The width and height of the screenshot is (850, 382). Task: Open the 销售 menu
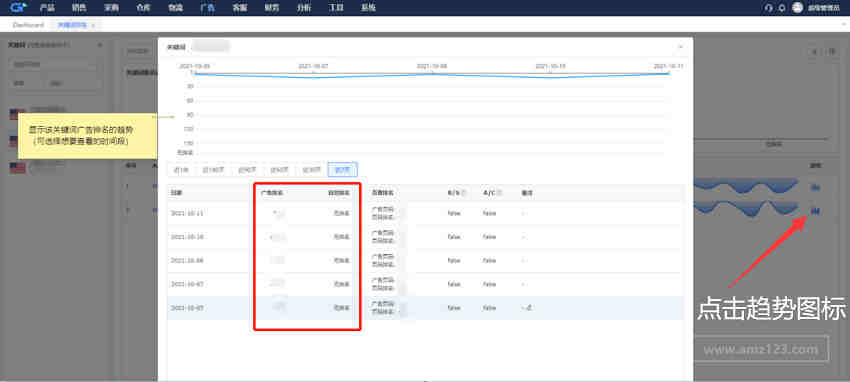click(79, 8)
